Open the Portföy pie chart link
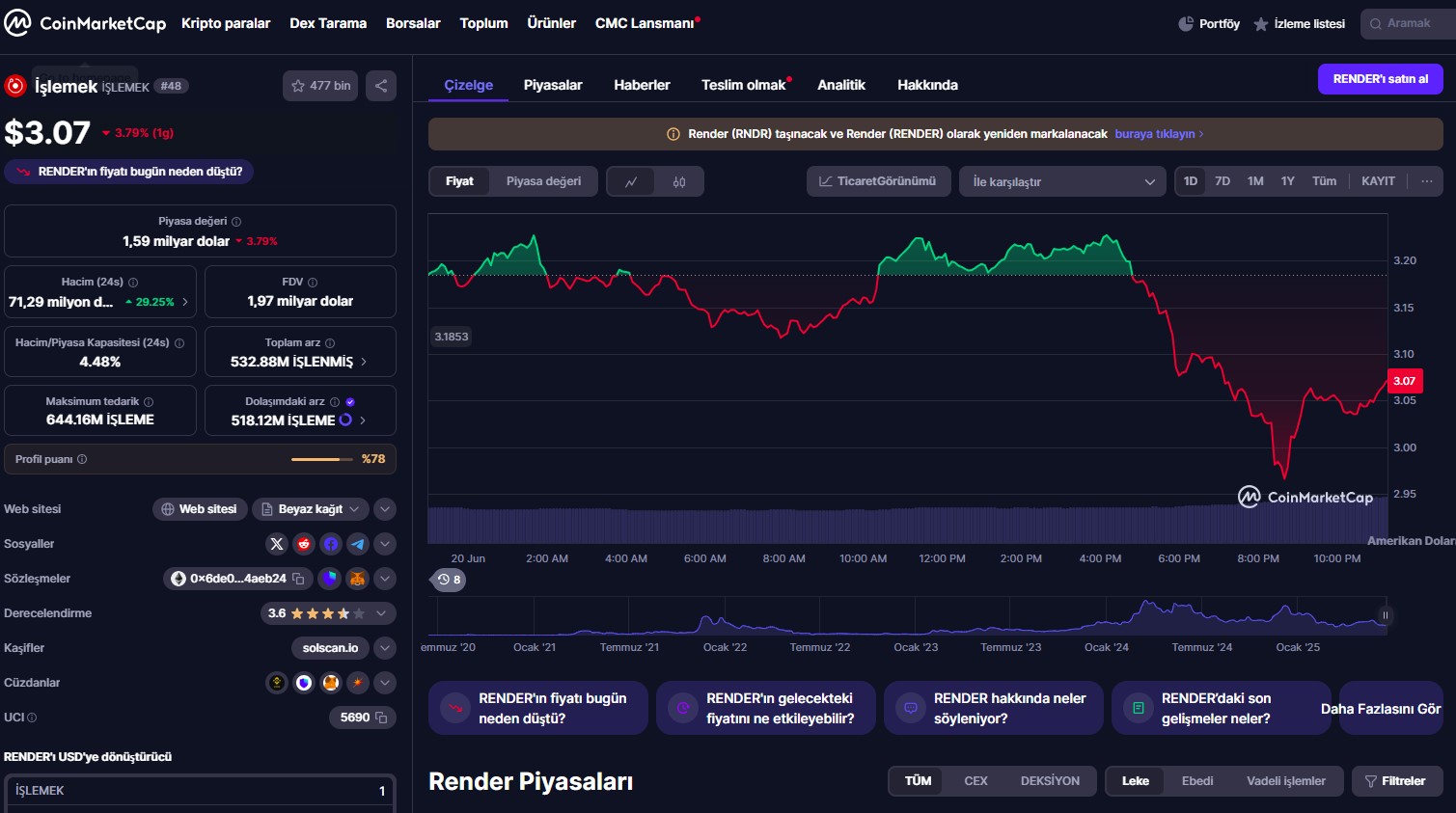Image resolution: width=1456 pixels, height=813 pixels. pyautogui.click(x=1209, y=24)
